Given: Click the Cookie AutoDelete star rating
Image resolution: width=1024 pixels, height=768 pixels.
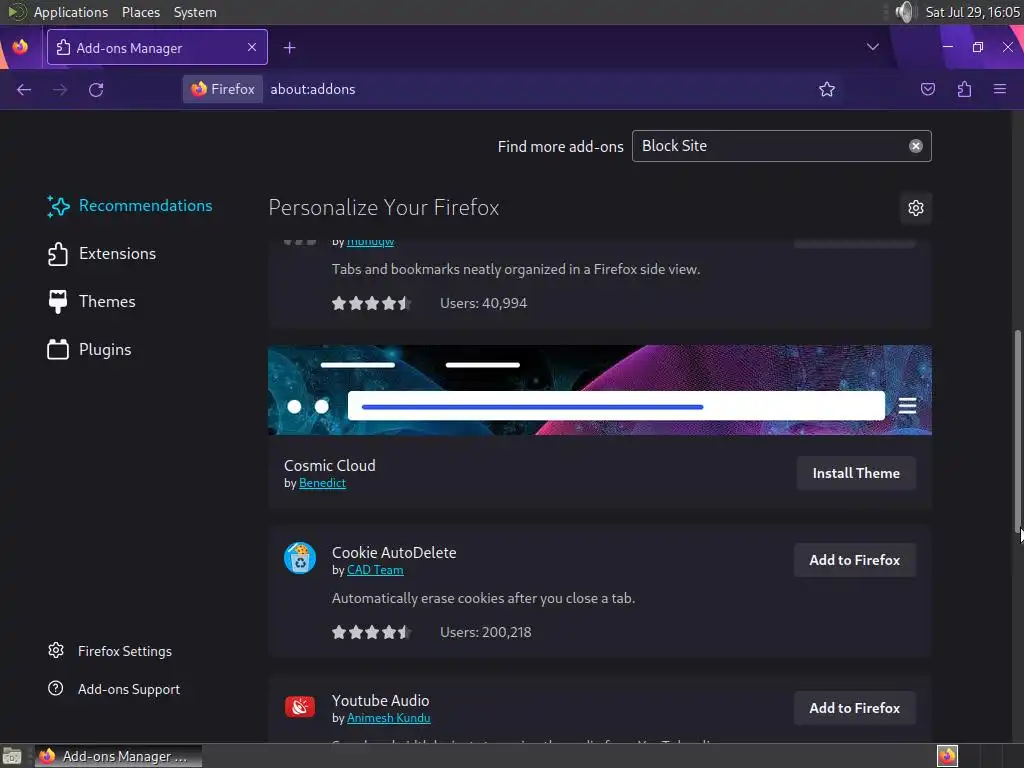Looking at the screenshot, I should click(x=371, y=632).
